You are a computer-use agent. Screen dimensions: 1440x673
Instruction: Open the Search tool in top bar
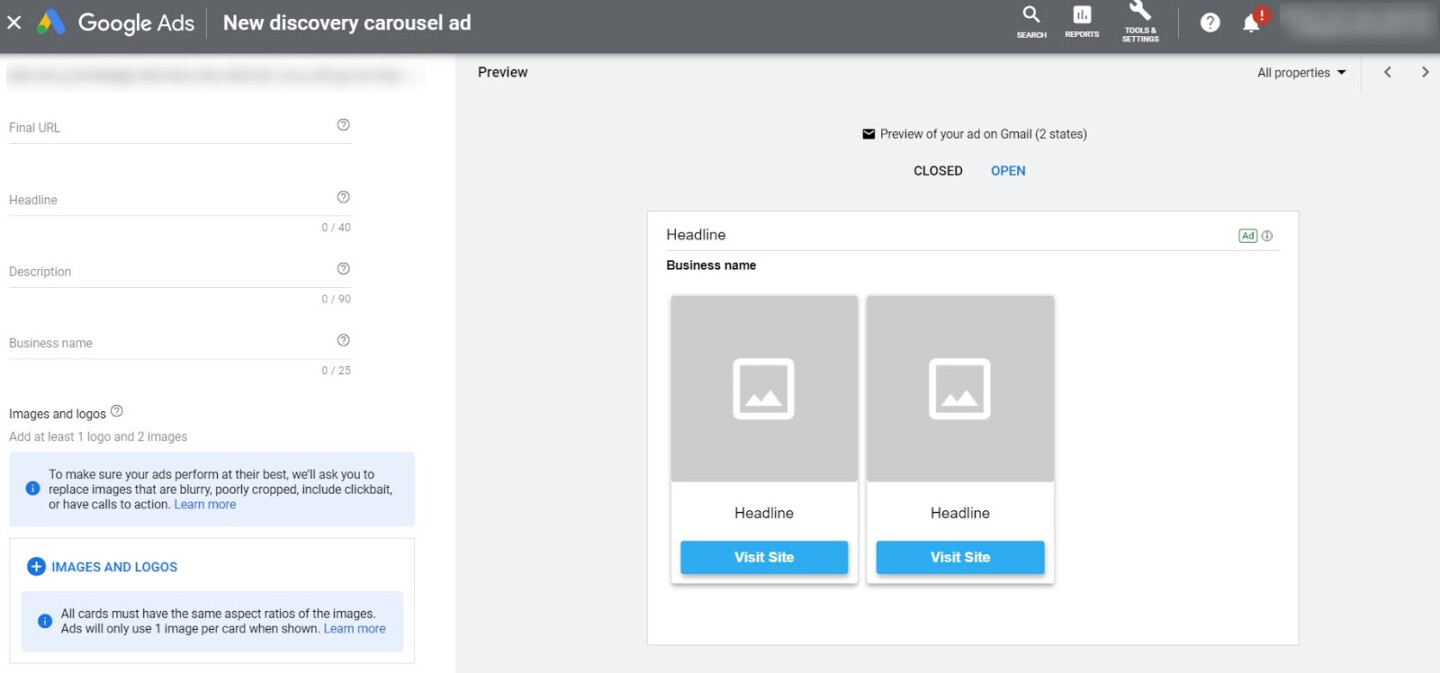(x=1031, y=21)
